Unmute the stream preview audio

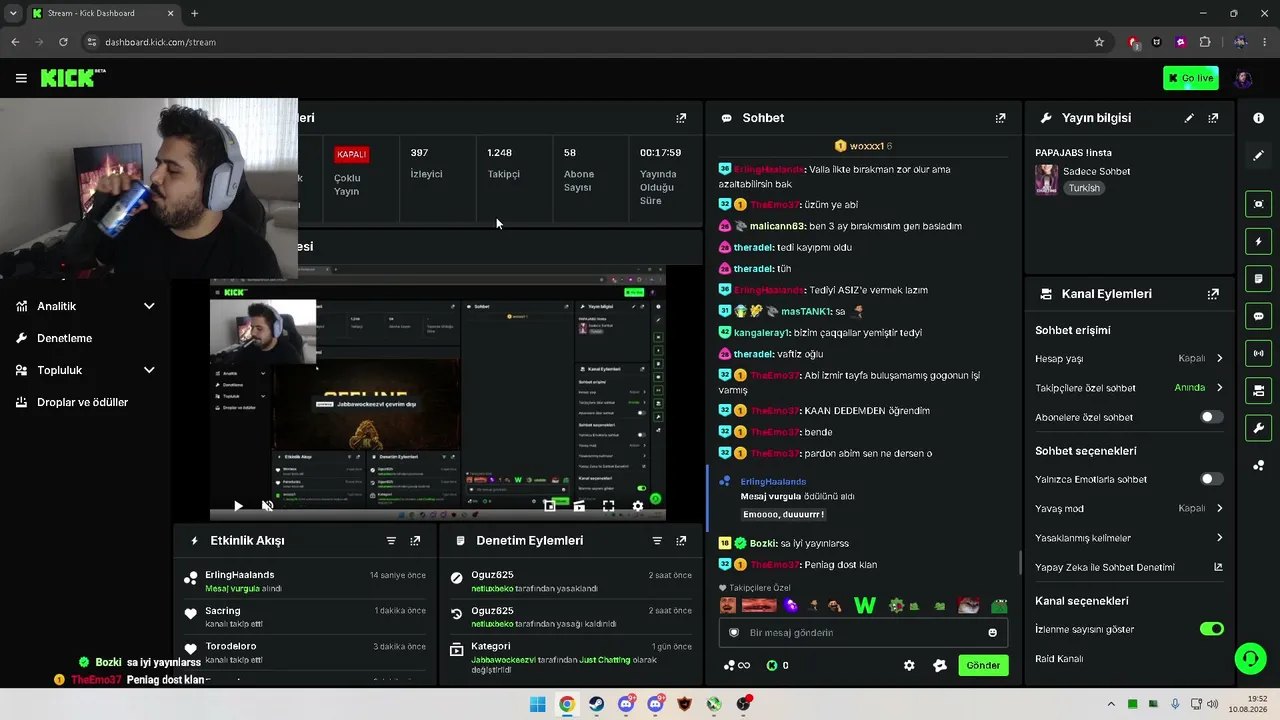(x=267, y=506)
